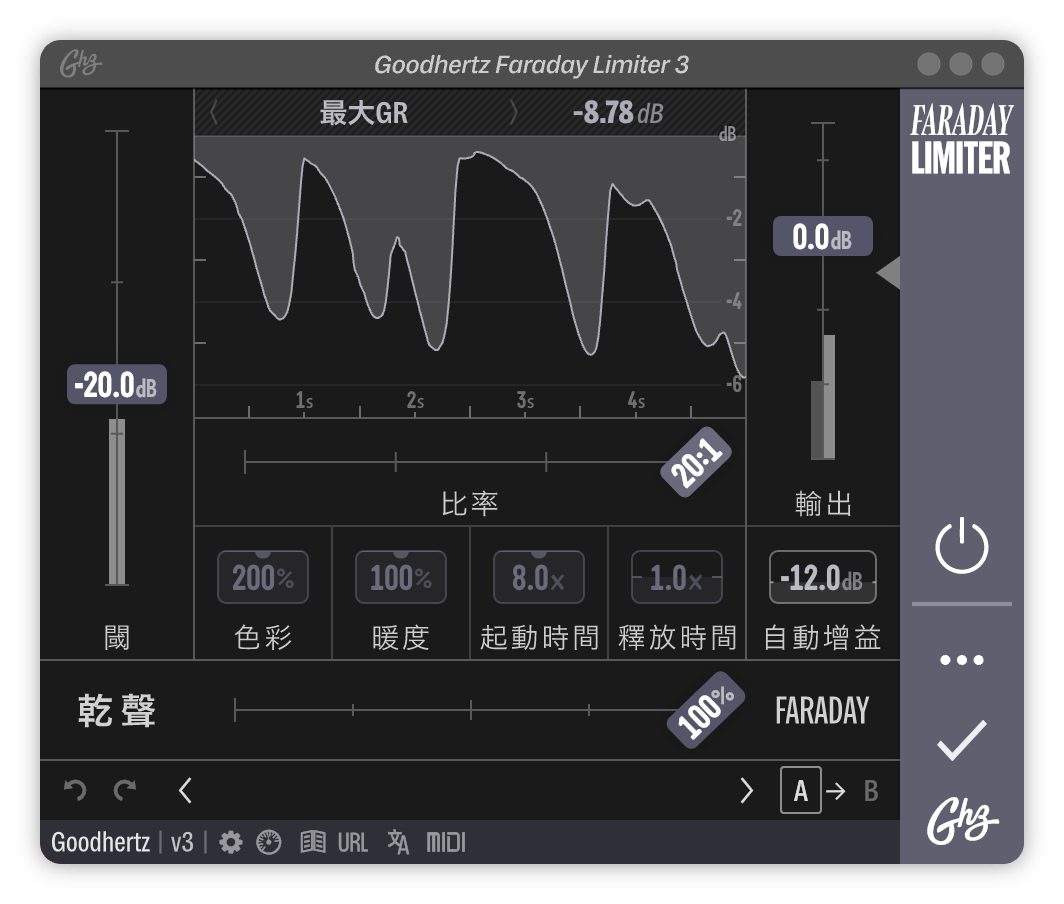
Task: Click the 100% dry/wet mix handle
Action: pos(706,710)
